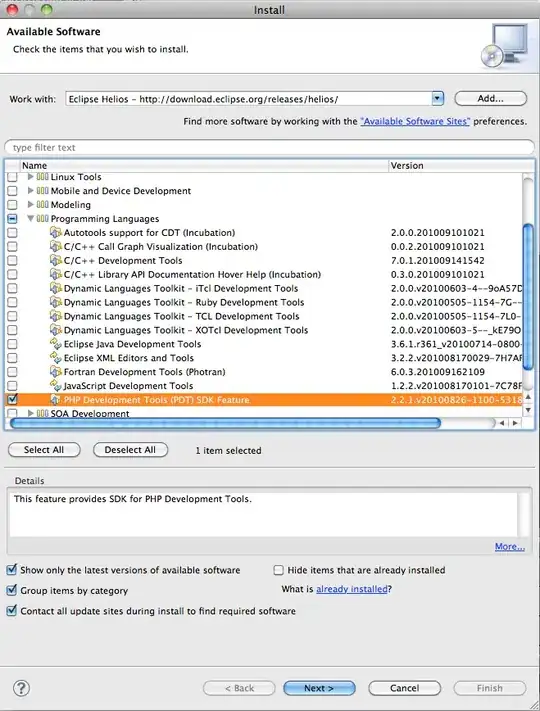Toggle the Programming Languages category checkbox
Viewport: 540px width, 711px height.
12,219
